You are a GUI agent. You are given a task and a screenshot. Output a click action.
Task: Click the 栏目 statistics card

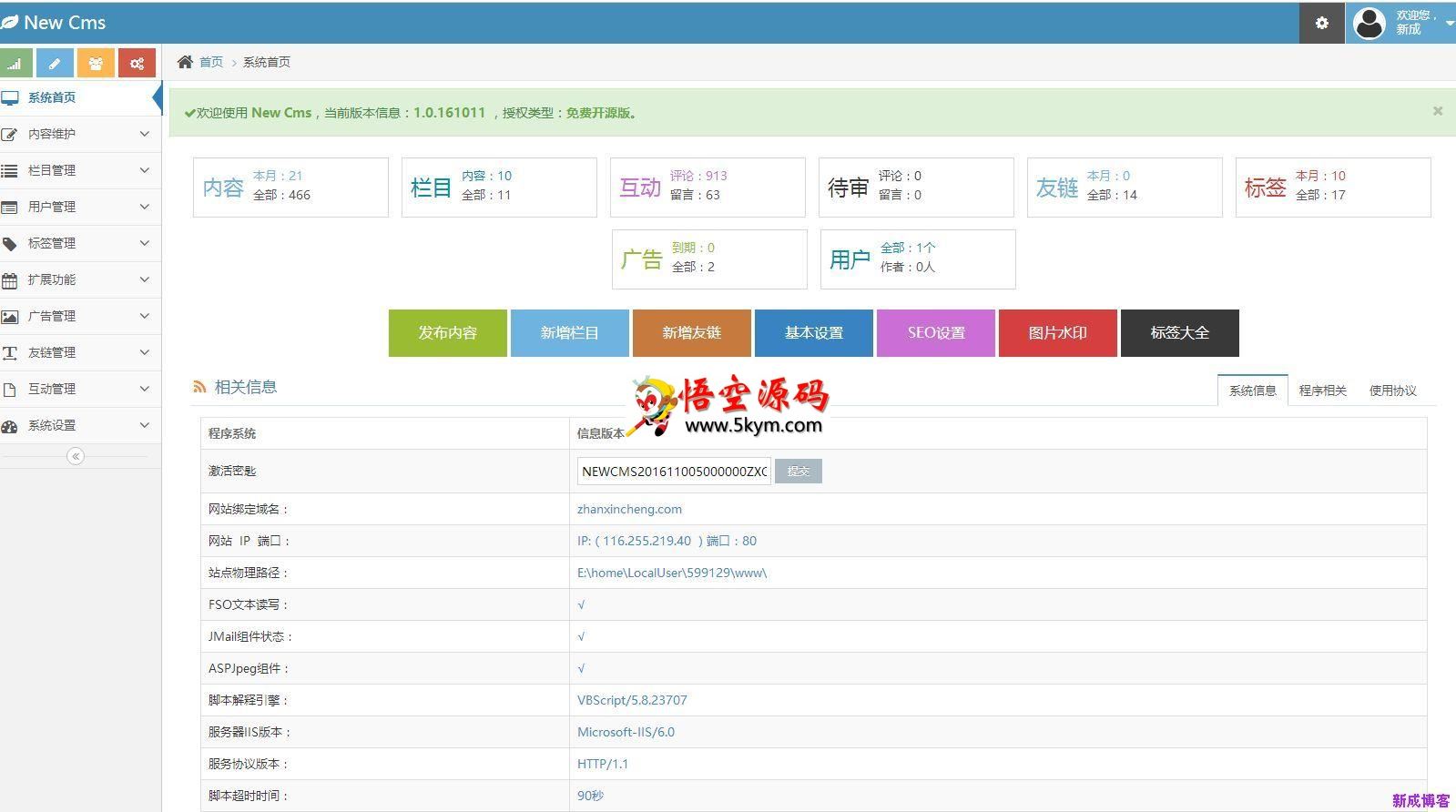tap(499, 188)
